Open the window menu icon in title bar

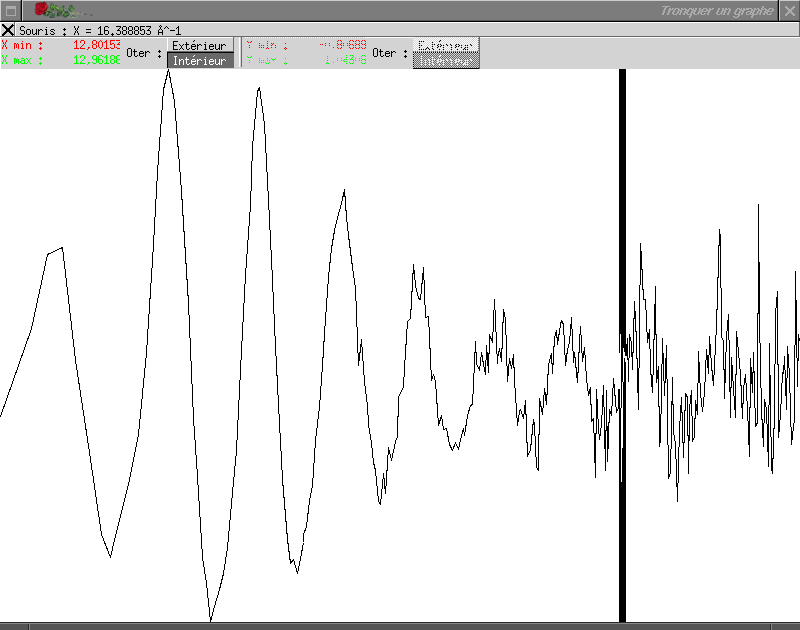(x=11, y=11)
